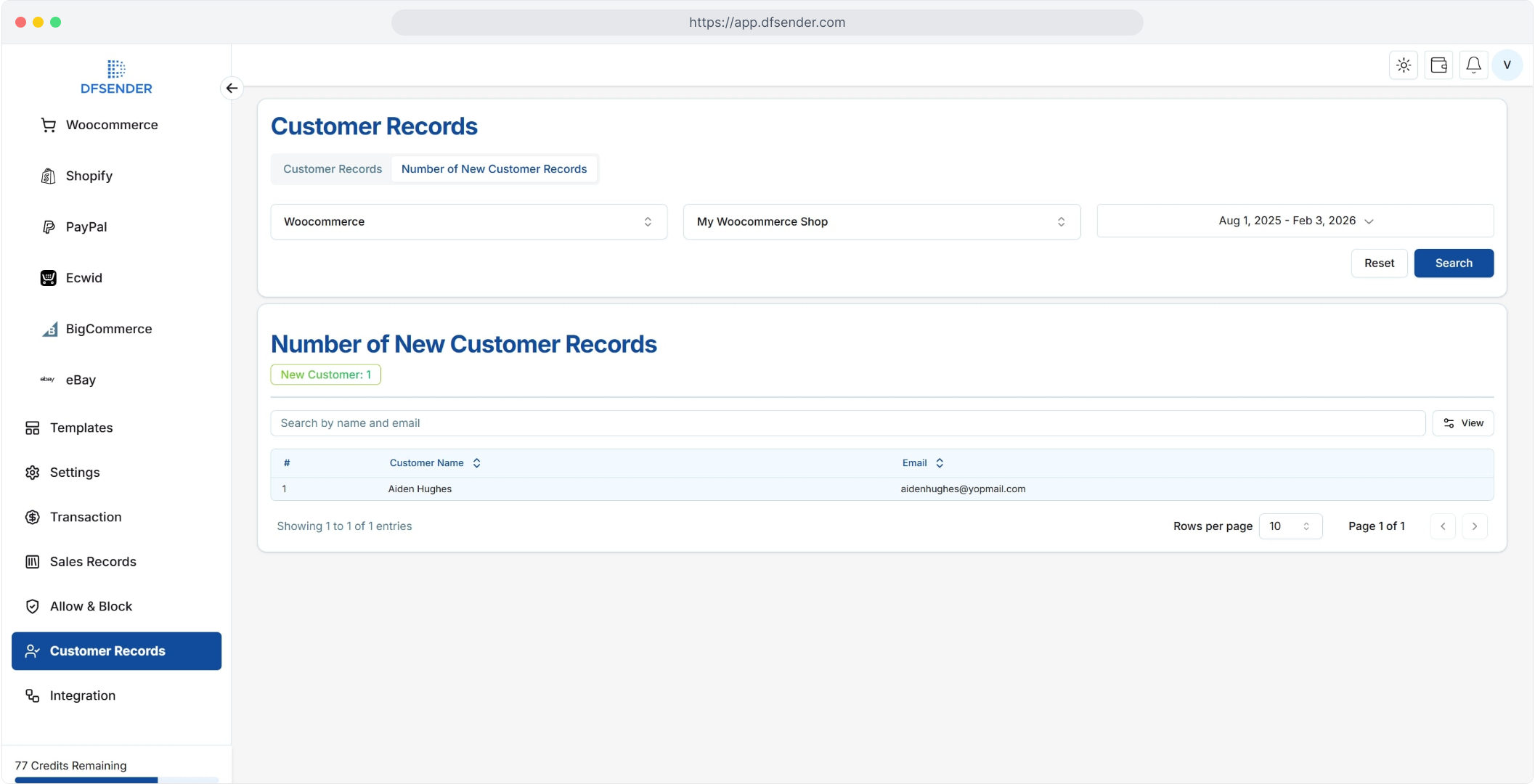Collapse sidebar with back arrow button
Viewport: 1535px width, 784px height.
[x=232, y=88]
